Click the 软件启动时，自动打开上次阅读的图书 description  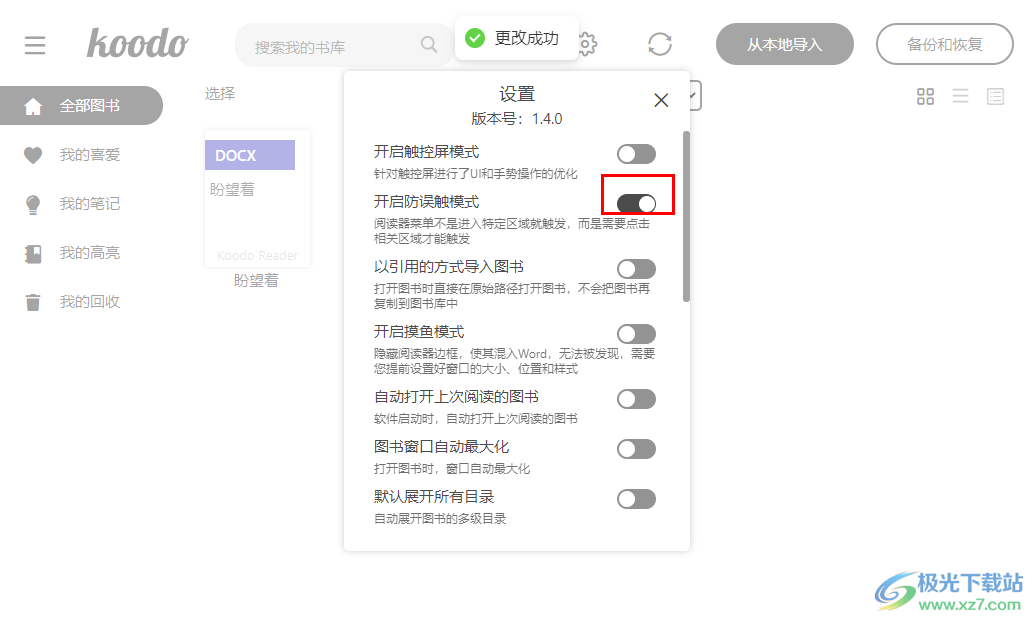click(475, 419)
